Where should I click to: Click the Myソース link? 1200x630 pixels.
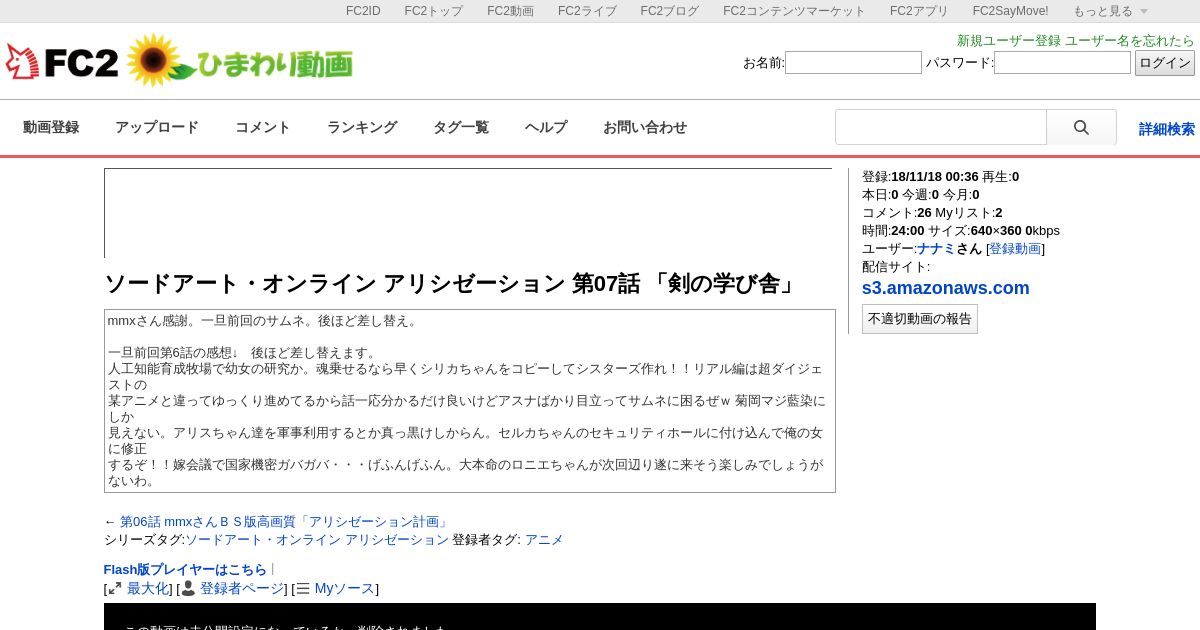[x=345, y=589]
